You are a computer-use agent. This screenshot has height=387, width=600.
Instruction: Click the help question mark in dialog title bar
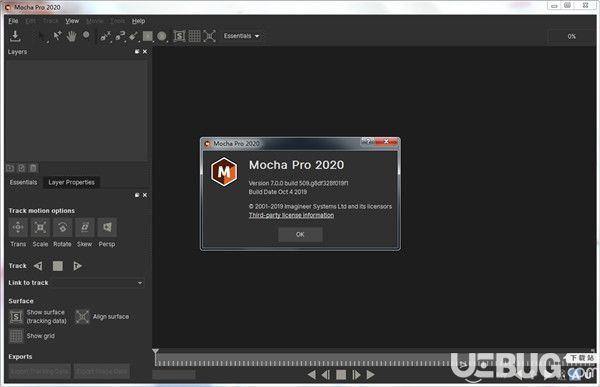pos(367,142)
